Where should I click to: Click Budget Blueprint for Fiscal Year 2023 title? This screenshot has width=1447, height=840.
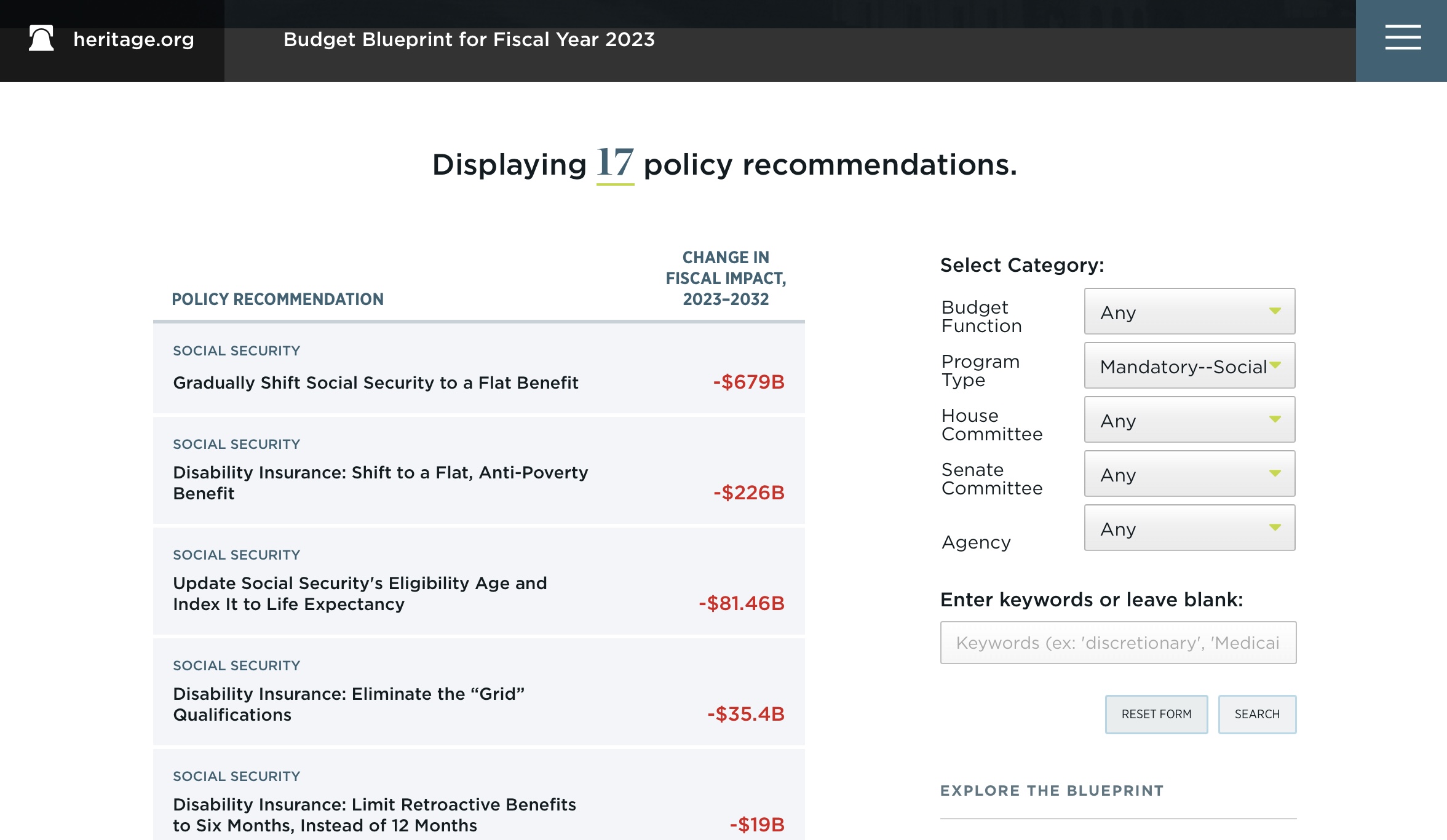[469, 39]
